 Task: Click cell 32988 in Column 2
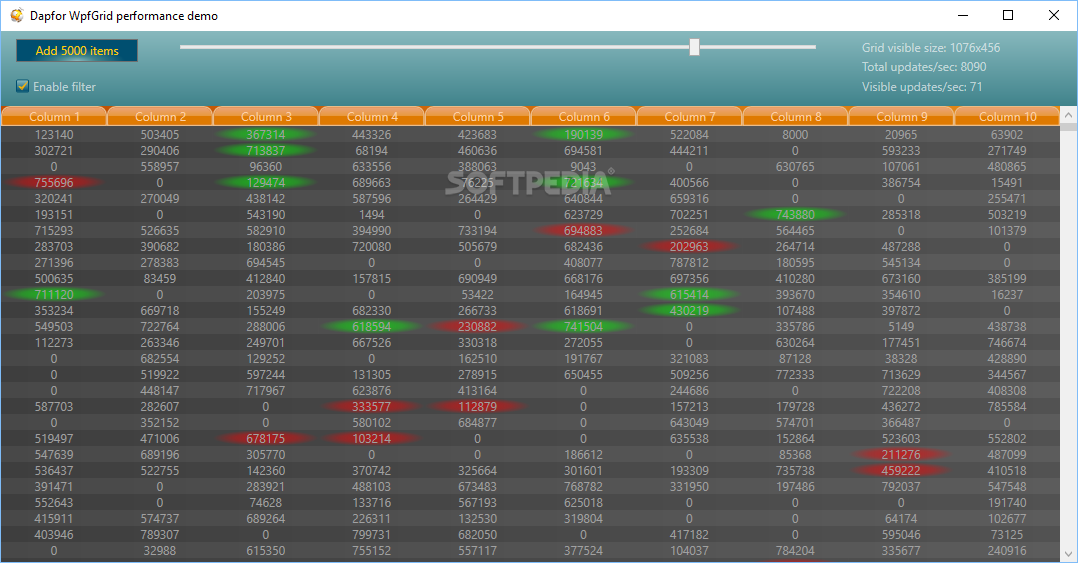click(x=160, y=551)
